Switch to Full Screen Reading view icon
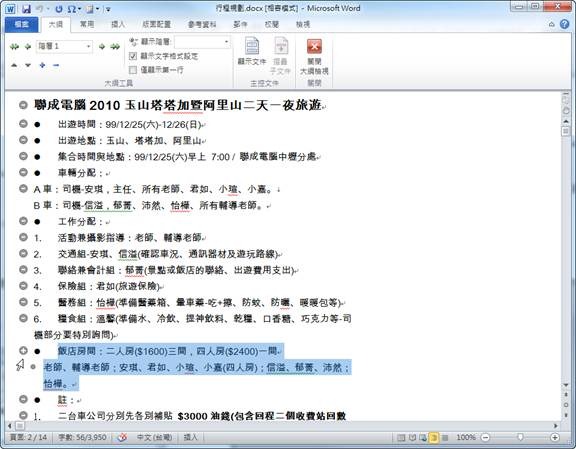Image resolution: width=576 pixels, height=449 pixels. (x=412, y=437)
